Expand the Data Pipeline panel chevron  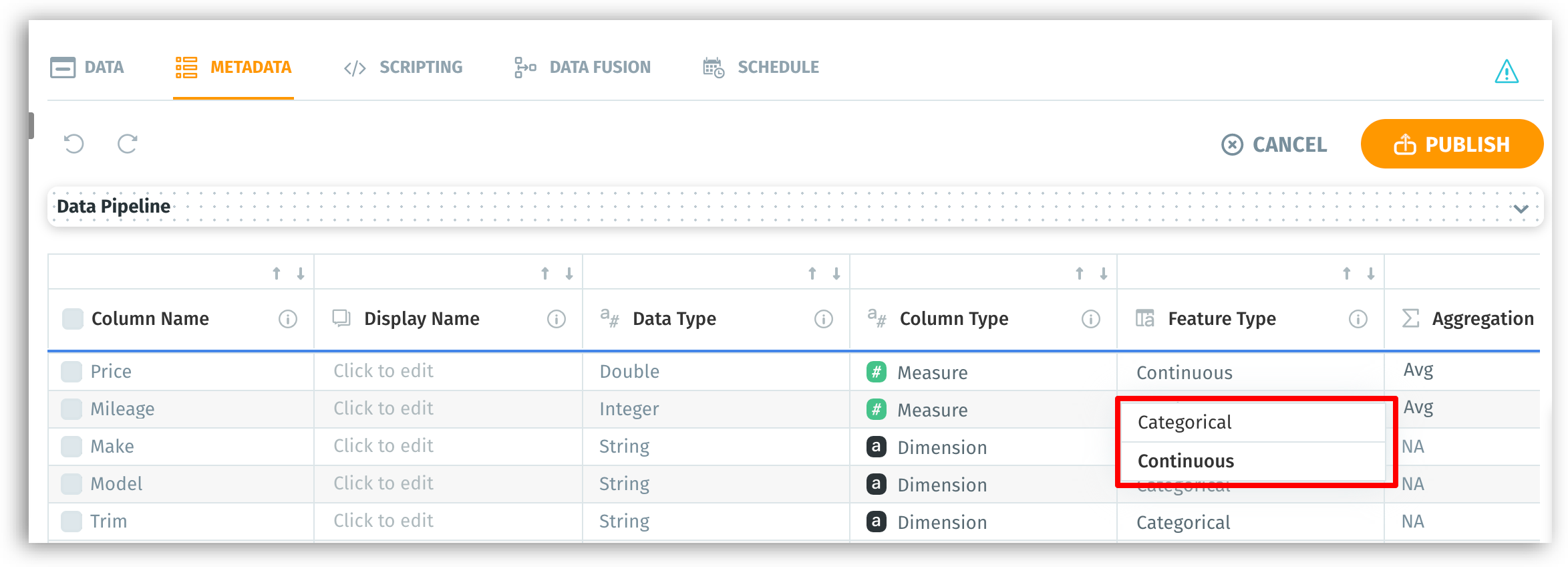click(1521, 208)
